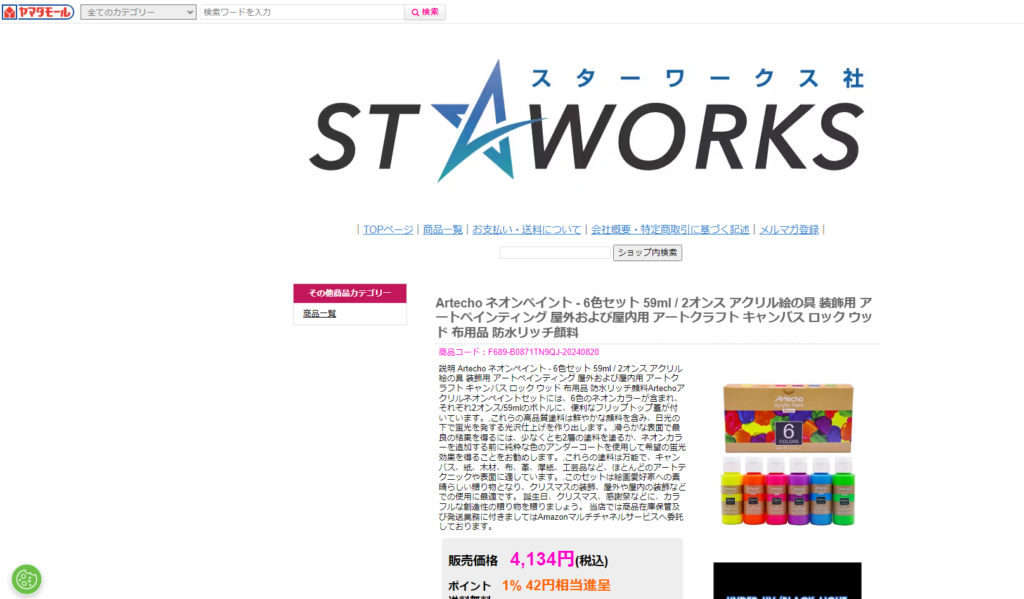Open お支払い・送料について link
1024x599 pixels.
(x=526, y=229)
